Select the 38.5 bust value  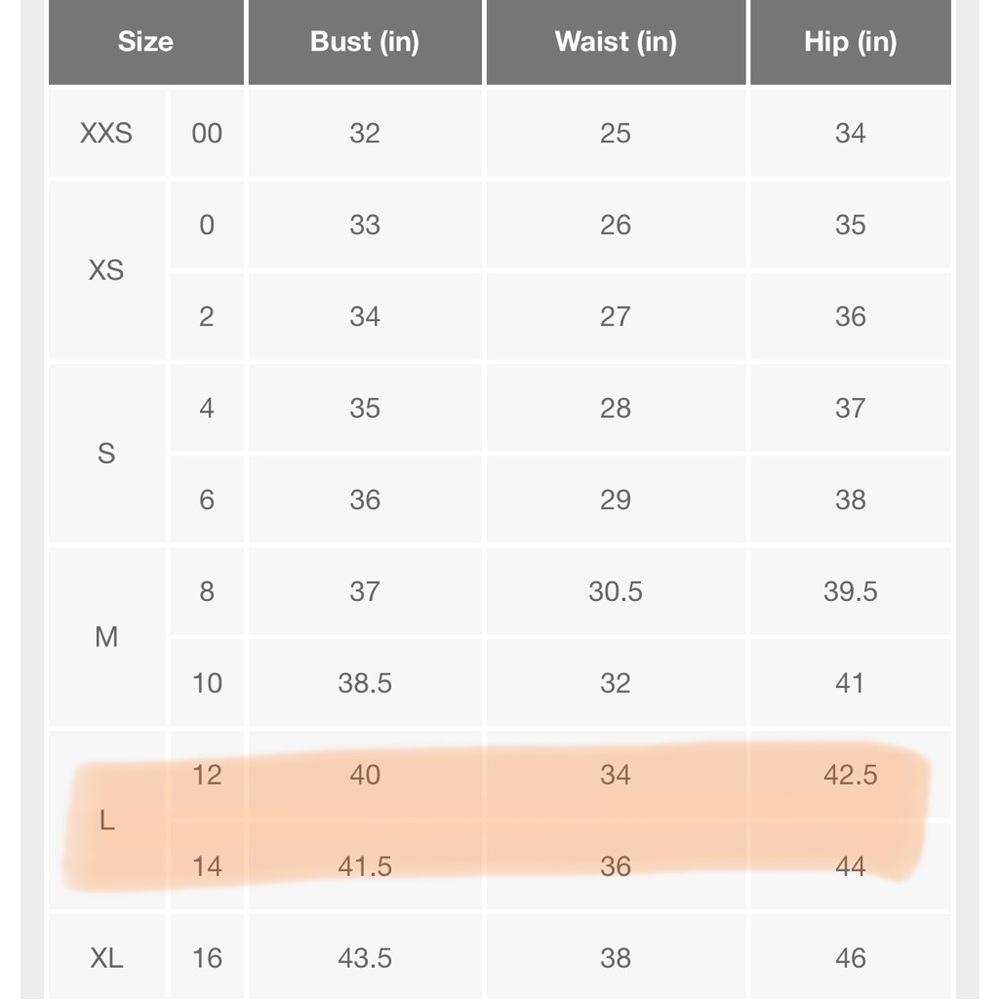(x=365, y=683)
